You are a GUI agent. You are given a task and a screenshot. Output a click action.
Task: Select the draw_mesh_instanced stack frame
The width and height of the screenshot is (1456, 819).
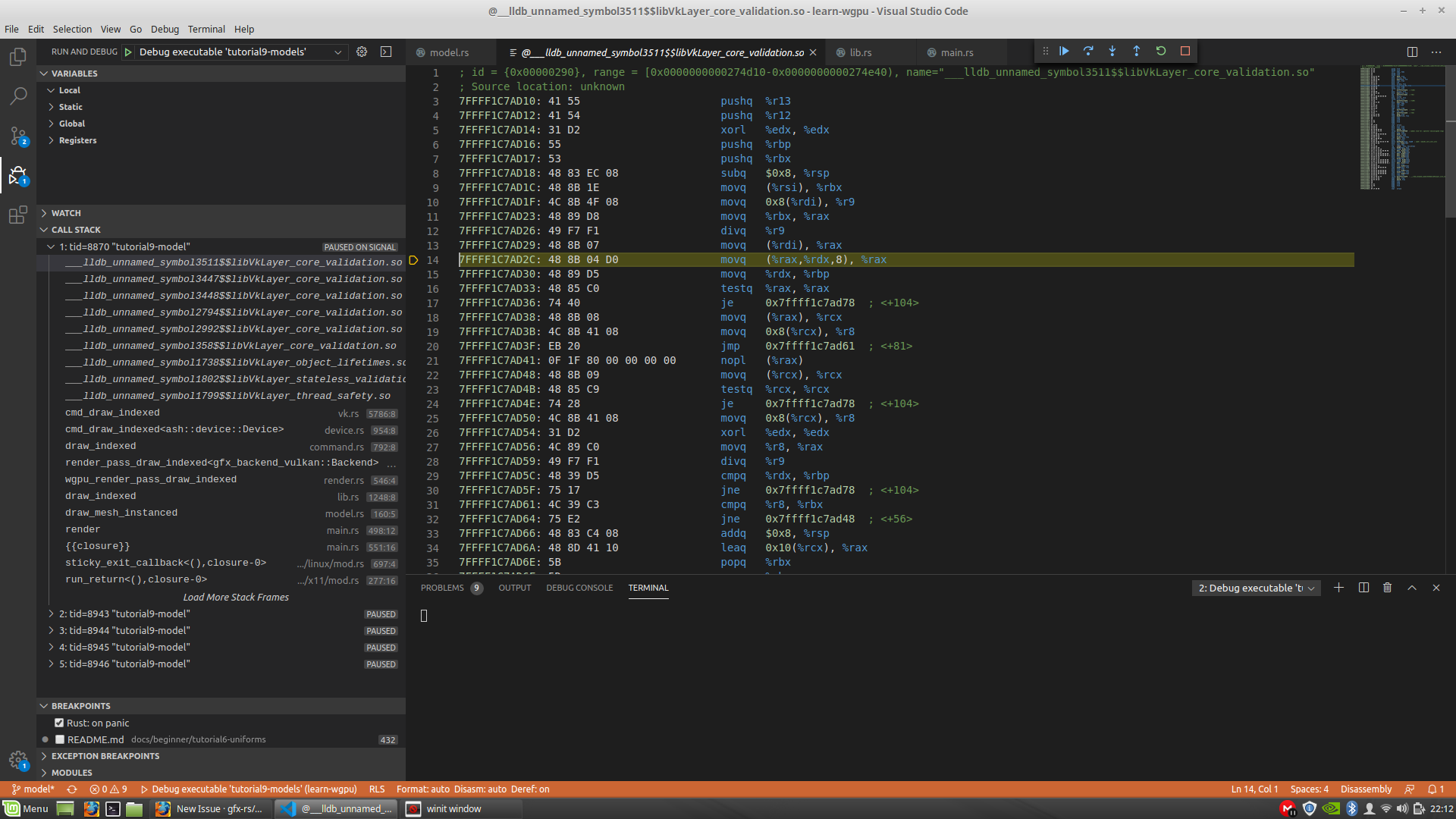tap(121, 512)
